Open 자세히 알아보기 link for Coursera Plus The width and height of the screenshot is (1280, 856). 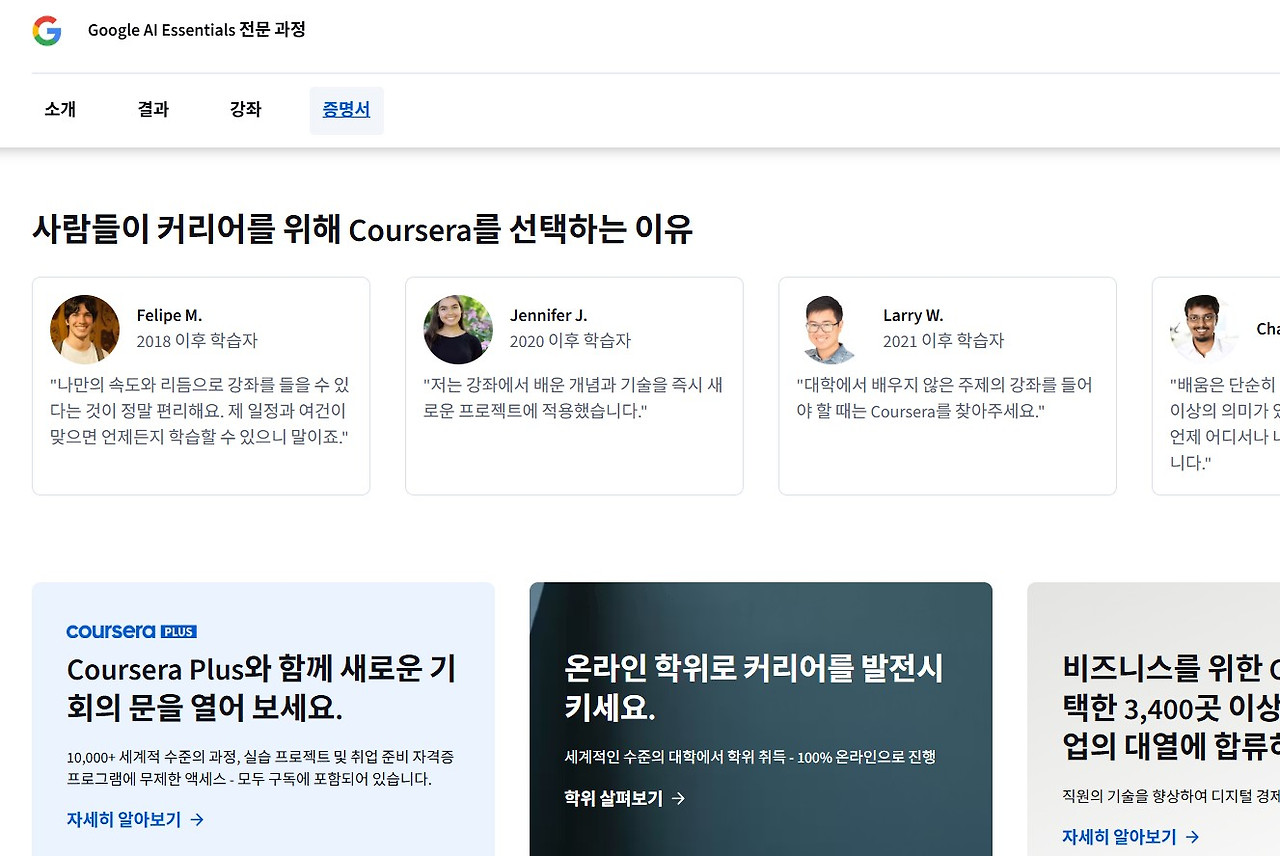tap(135, 819)
